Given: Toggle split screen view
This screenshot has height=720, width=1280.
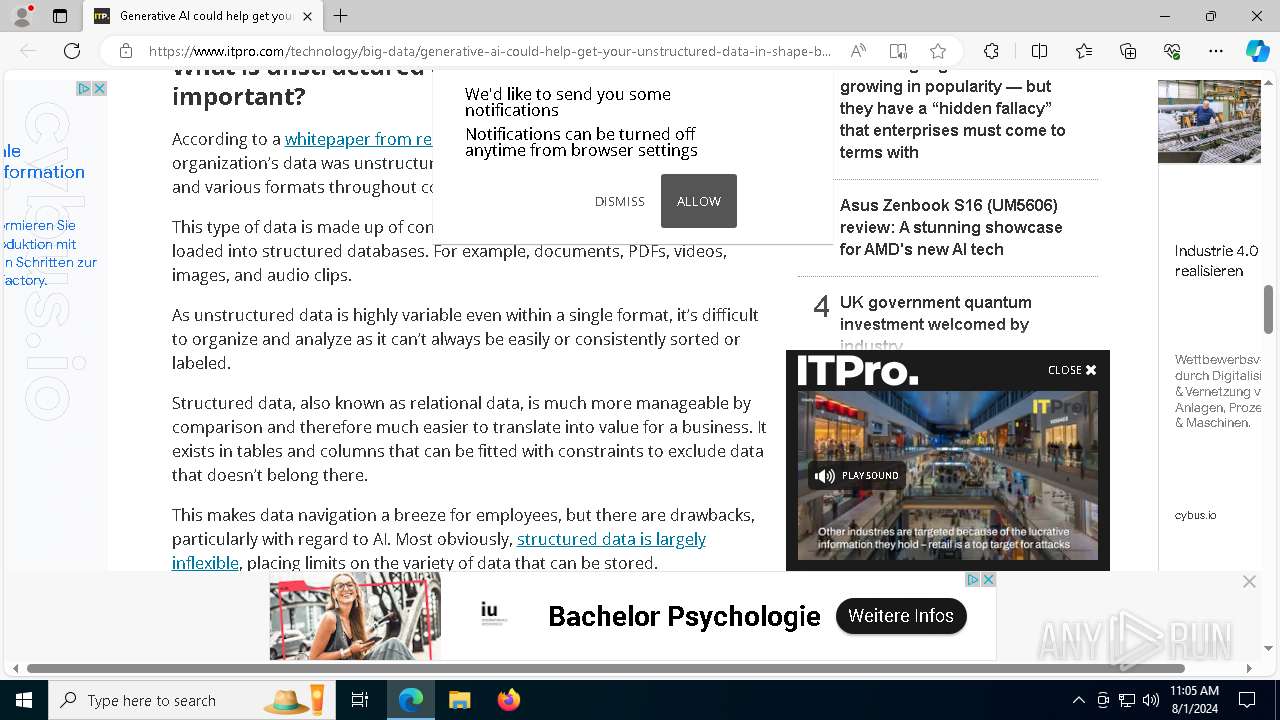Looking at the screenshot, I should 1039,51.
